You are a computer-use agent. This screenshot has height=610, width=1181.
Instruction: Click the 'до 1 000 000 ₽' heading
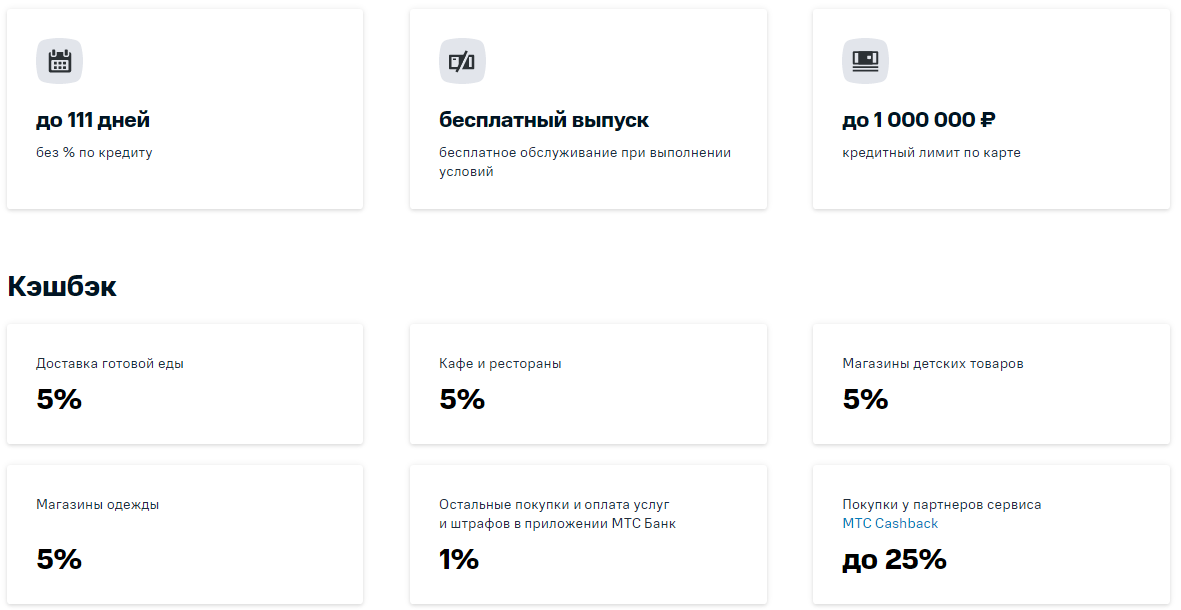(x=919, y=121)
